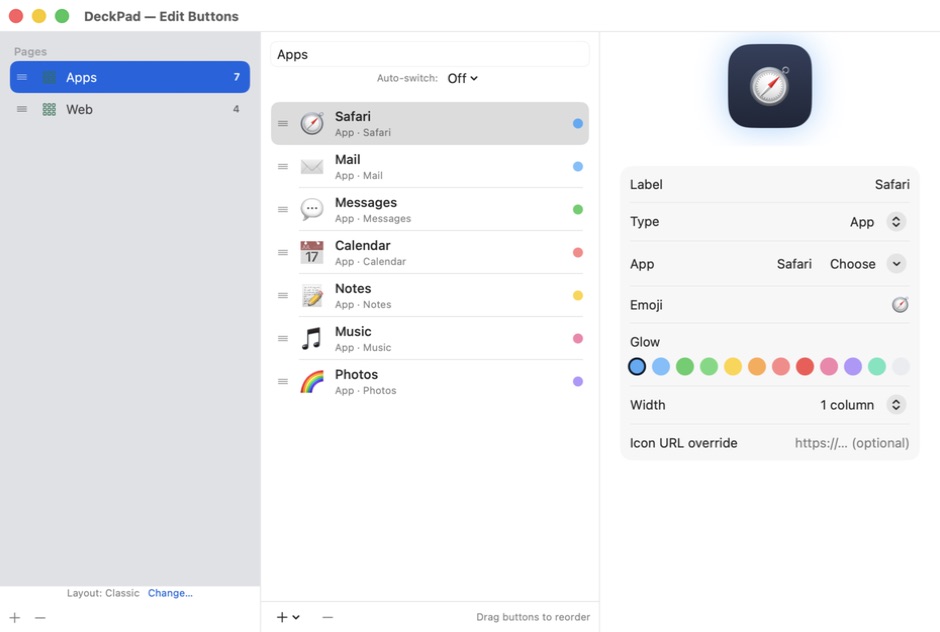Click the Choose button for the app
Viewport: 940px width, 632px height.
(x=852, y=264)
